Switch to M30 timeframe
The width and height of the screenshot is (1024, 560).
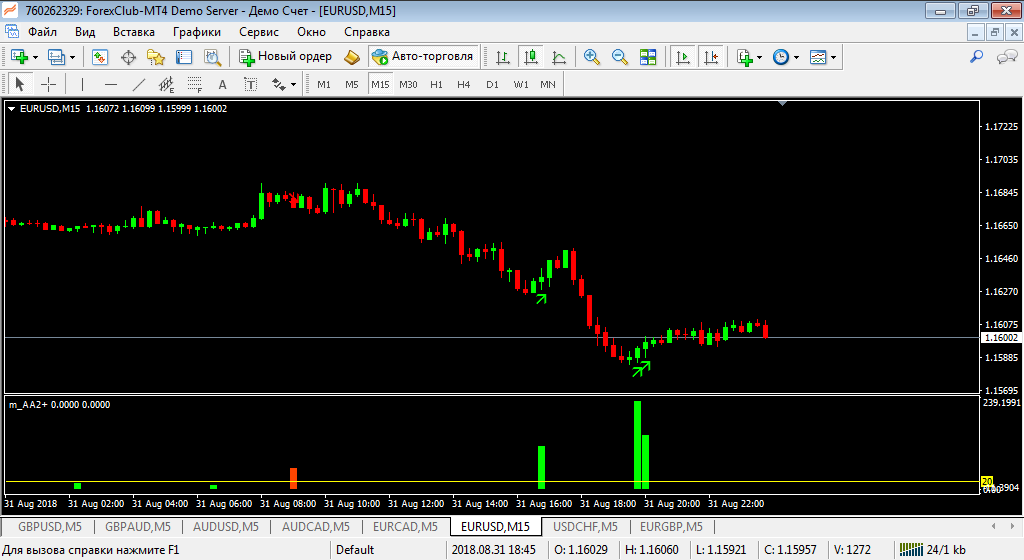point(408,84)
